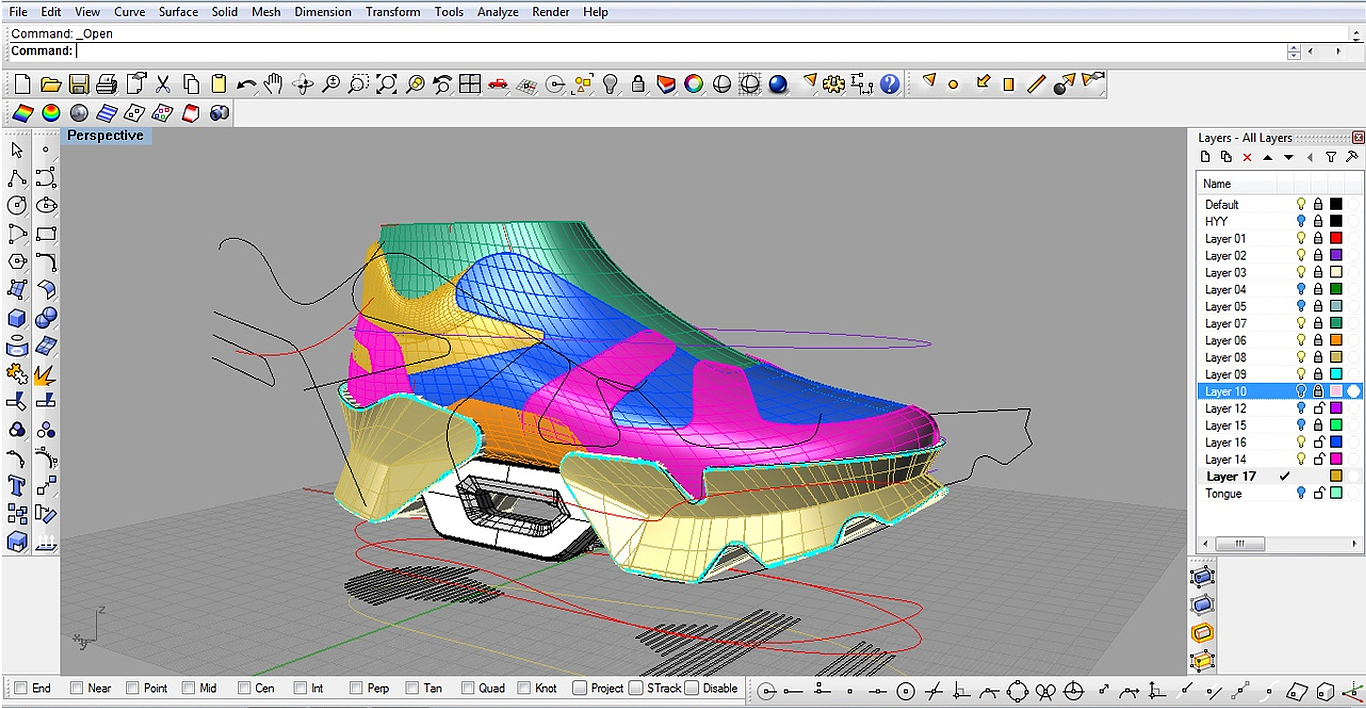Open the Perspective viewport title menu
Screen dimensions: 1366x708
[105, 136]
